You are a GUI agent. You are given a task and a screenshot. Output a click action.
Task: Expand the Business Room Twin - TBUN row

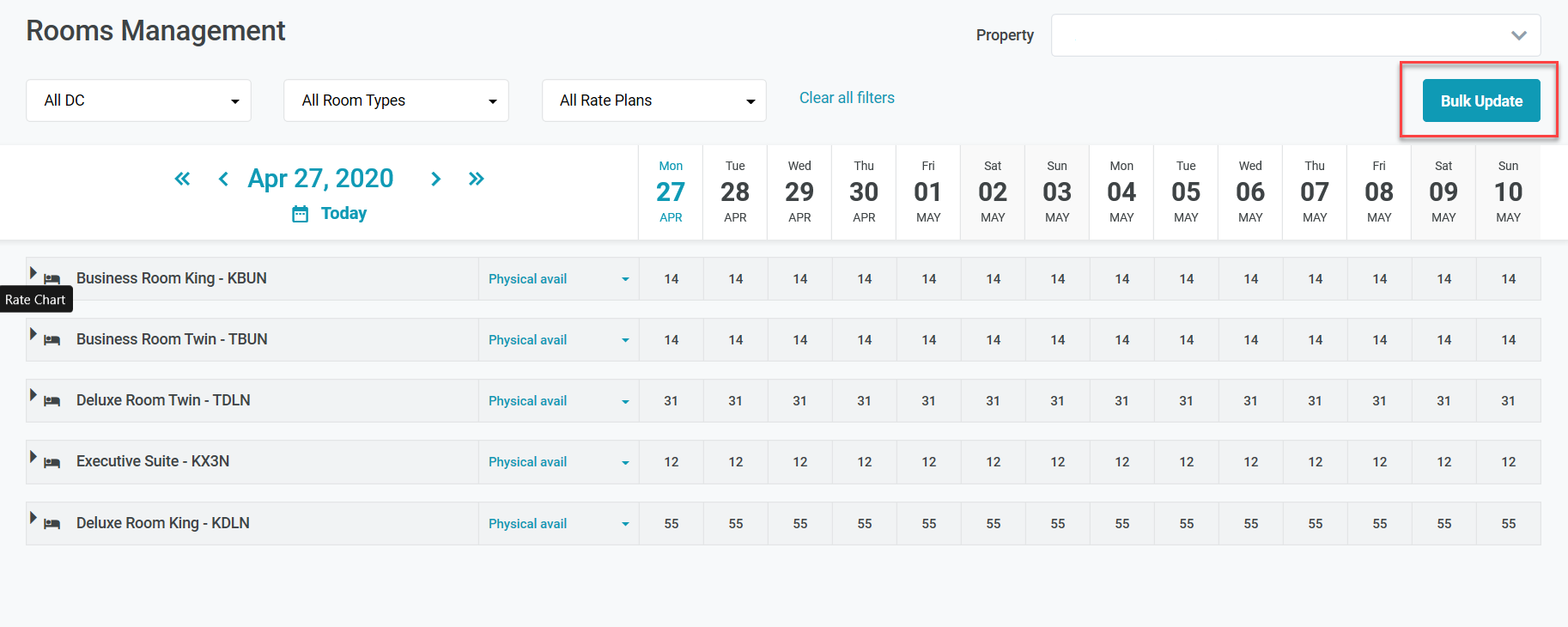[x=33, y=334]
